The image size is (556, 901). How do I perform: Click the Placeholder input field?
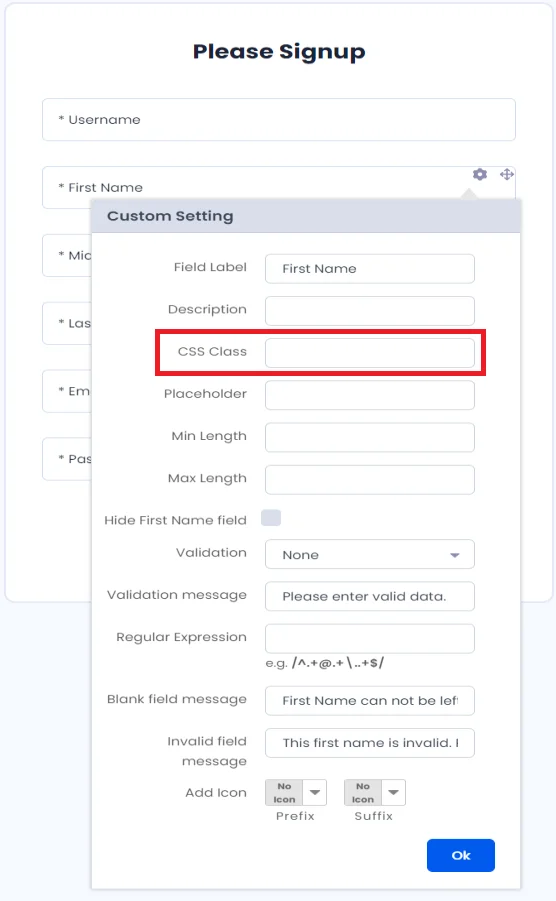370,395
